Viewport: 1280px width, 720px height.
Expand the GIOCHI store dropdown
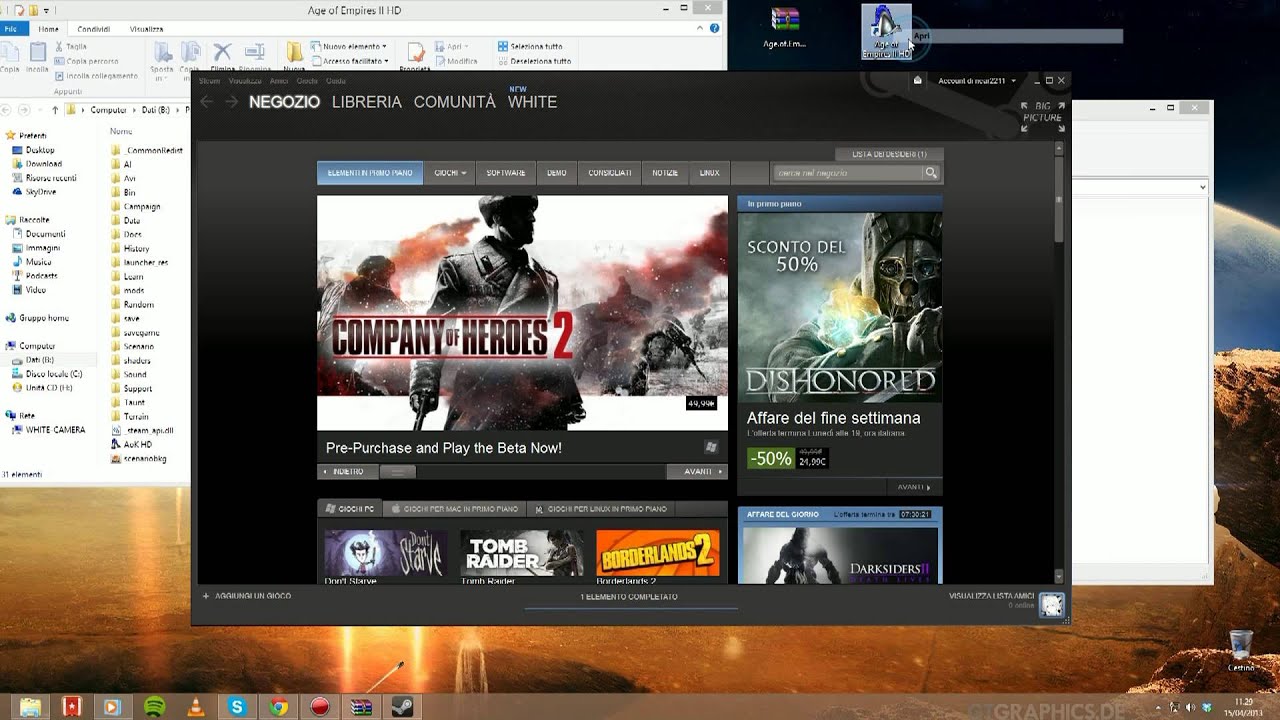[x=450, y=173]
